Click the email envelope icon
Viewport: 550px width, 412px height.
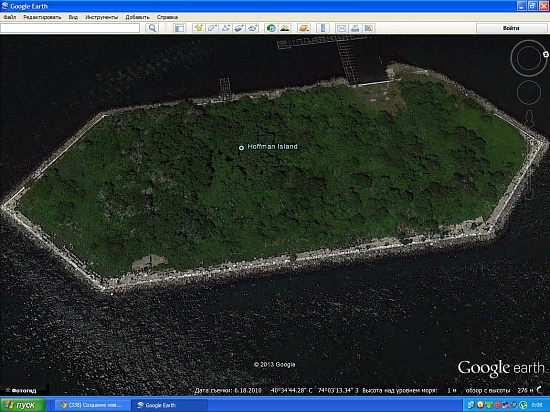(341, 28)
